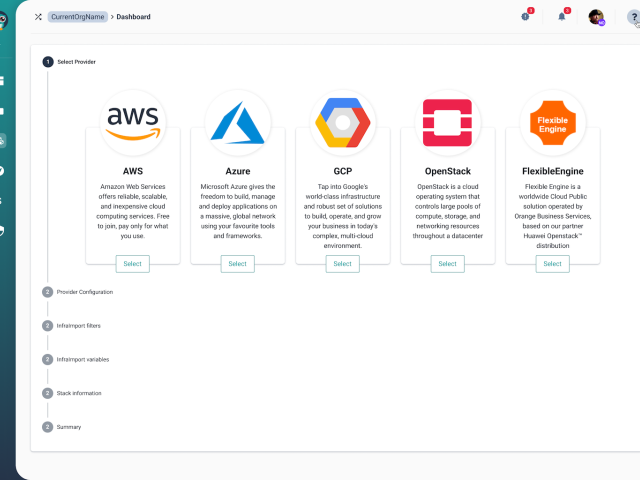640x480 pixels.
Task: Click the AWS logo
Action: tap(133, 122)
